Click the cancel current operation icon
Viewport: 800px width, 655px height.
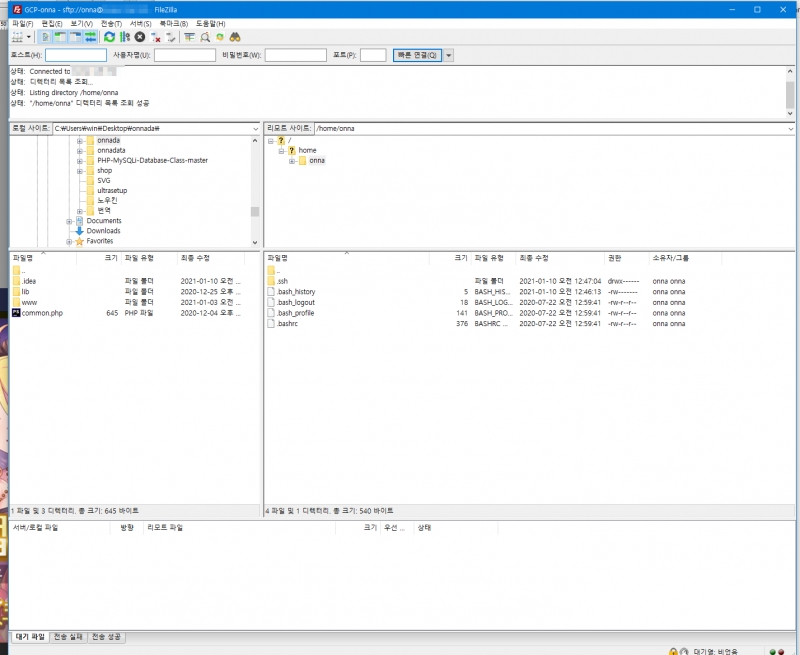pyautogui.click(x=140, y=37)
